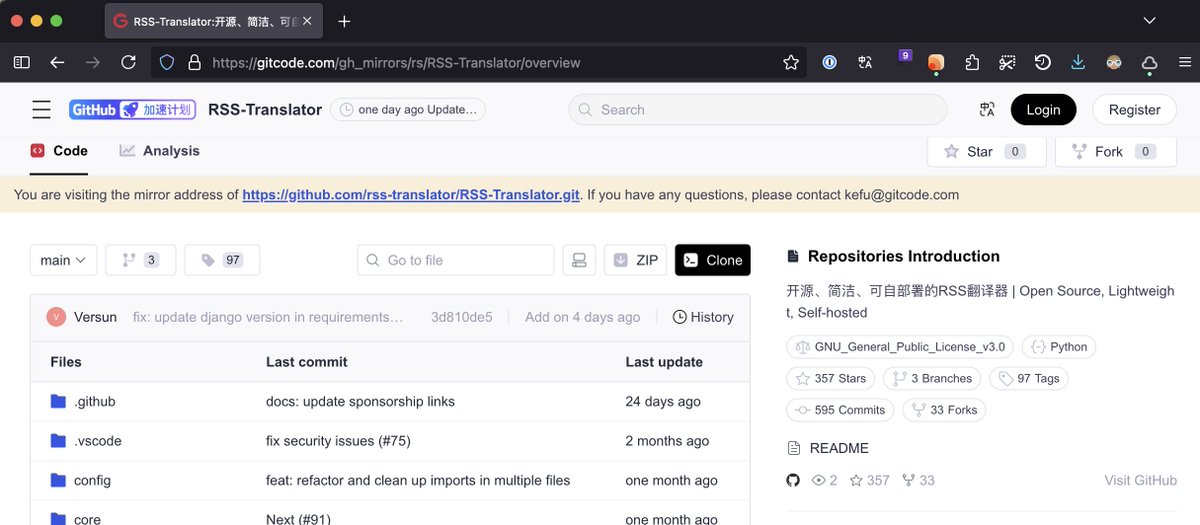Select the RSS-Translator browser tab
Image resolution: width=1200 pixels, height=525 pixels.
click(213, 21)
